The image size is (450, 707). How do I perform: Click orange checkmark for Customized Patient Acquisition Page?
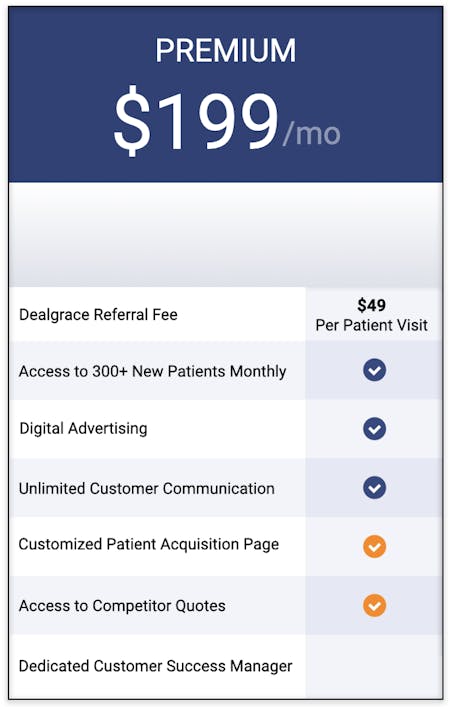tap(374, 546)
